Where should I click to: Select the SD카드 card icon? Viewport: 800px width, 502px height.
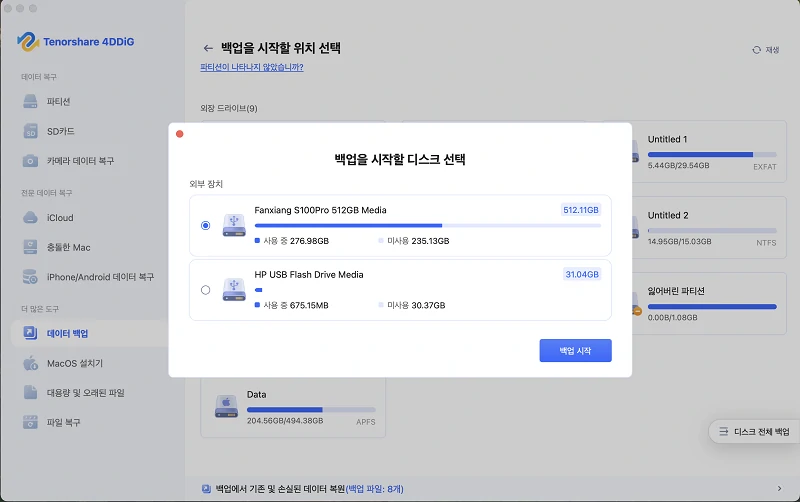[30, 131]
